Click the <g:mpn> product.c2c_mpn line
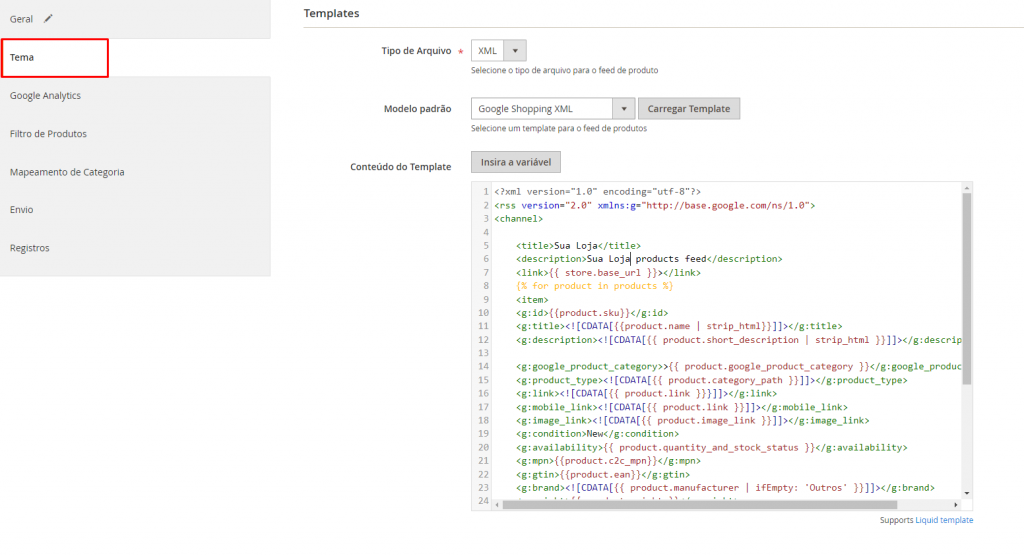1024x556 pixels. 608,461
